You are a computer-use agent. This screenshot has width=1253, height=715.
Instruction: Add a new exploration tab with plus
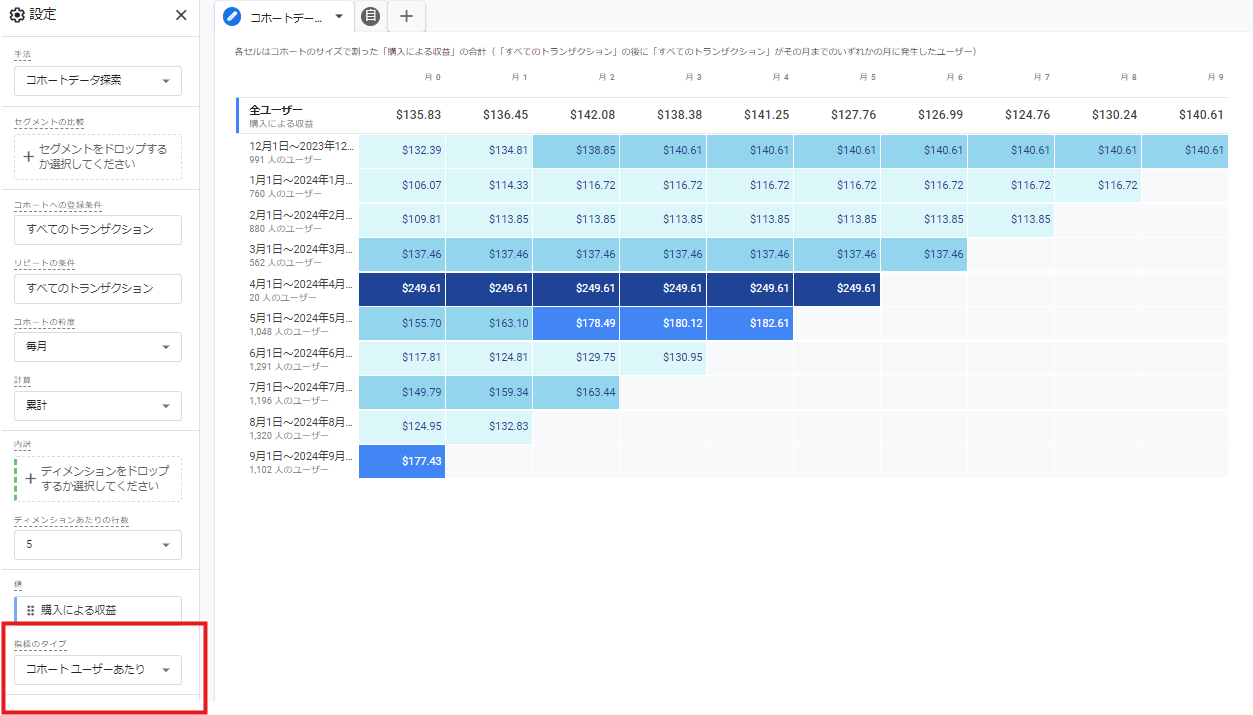point(406,16)
